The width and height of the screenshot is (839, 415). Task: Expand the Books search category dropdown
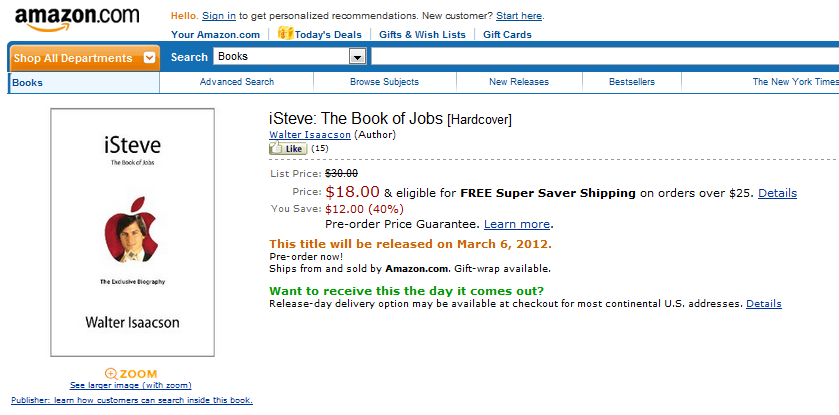(x=357, y=57)
